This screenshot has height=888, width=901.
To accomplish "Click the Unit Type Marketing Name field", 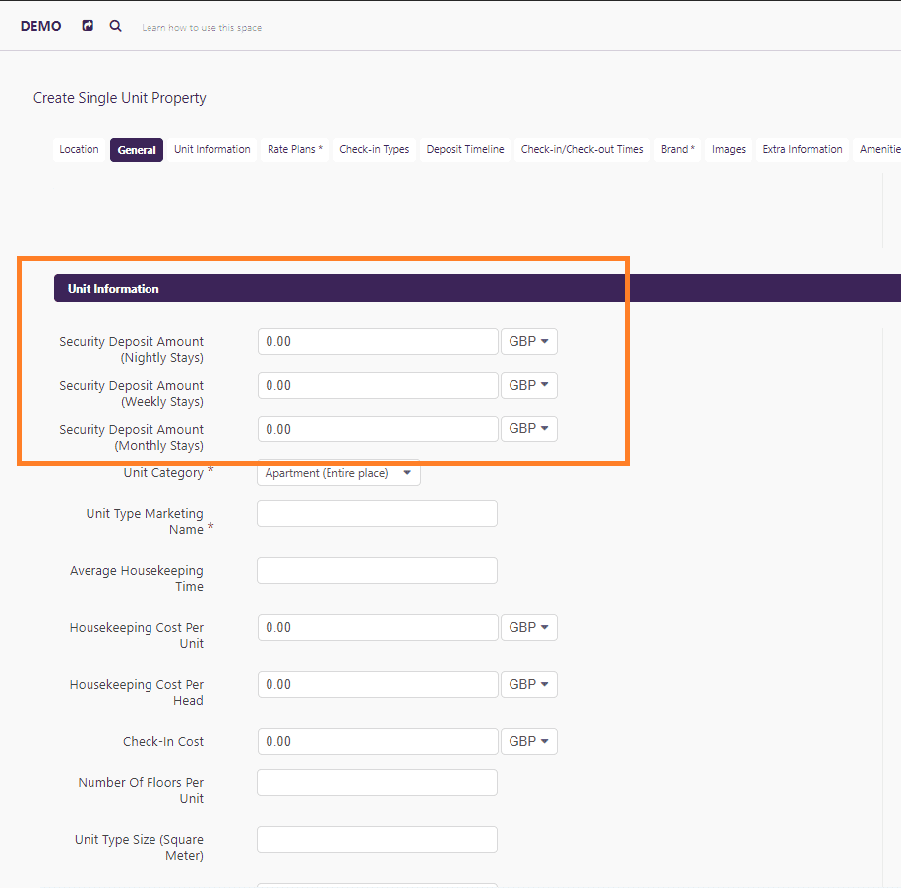I will 378,513.
